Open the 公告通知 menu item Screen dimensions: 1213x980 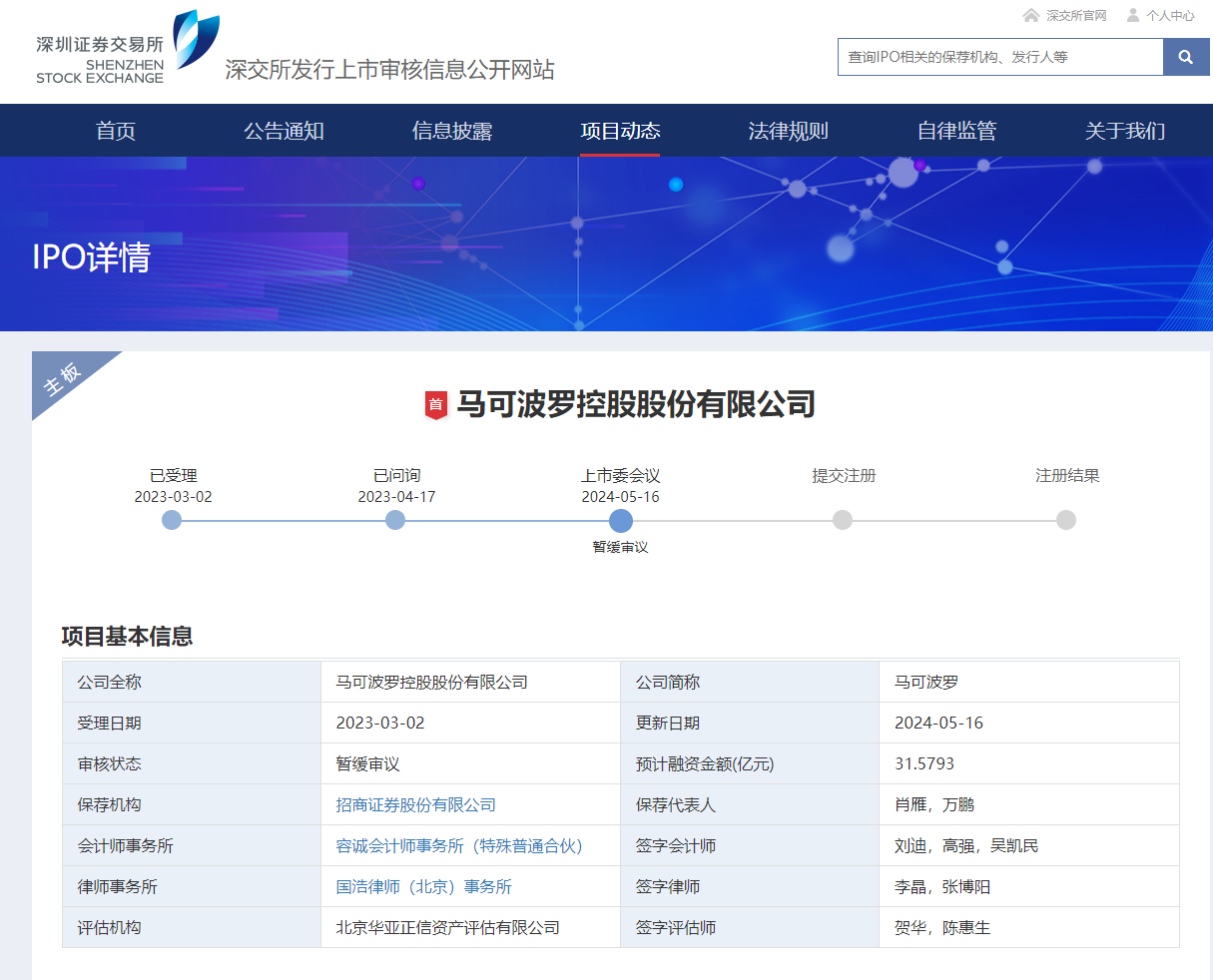click(x=284, y=131)
